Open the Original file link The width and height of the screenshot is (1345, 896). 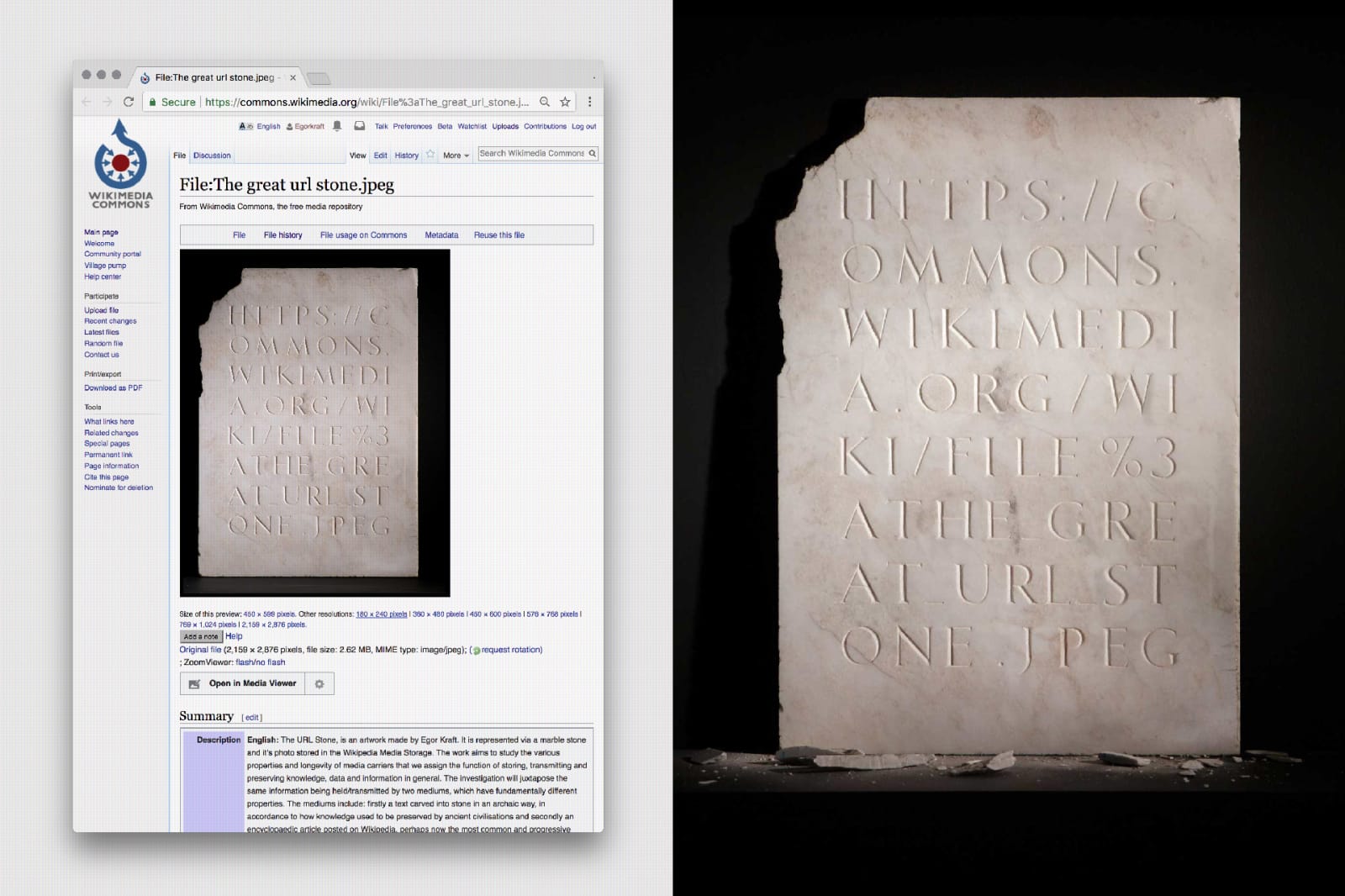[x=200, y=650]
